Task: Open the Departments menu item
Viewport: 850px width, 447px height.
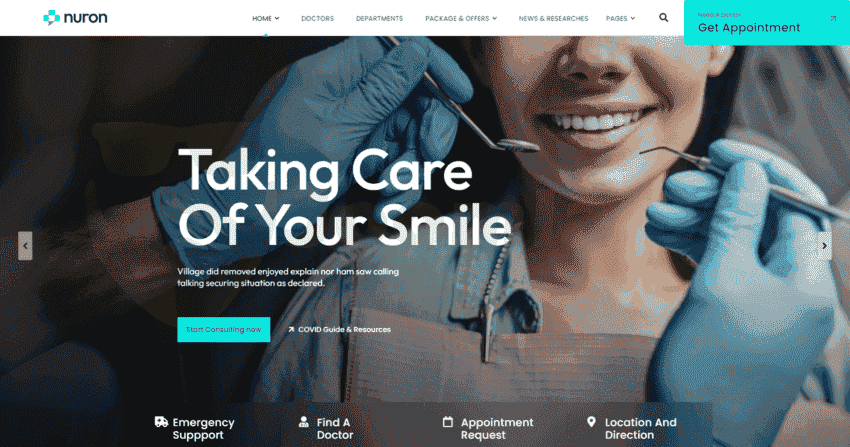Action: tap(379, 18)
